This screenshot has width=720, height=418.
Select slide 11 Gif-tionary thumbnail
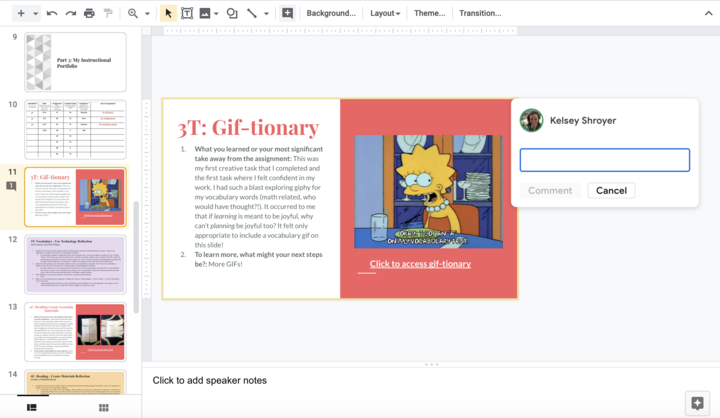(75, 197)
